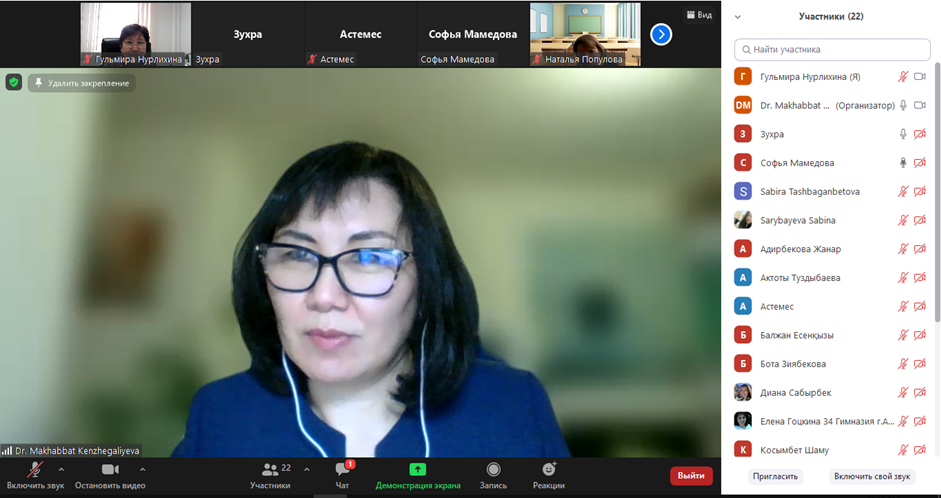941x498 pixels.
Task: Click microphone icon for Dr. Makhabbat organizer
Action: click(903, 106)
